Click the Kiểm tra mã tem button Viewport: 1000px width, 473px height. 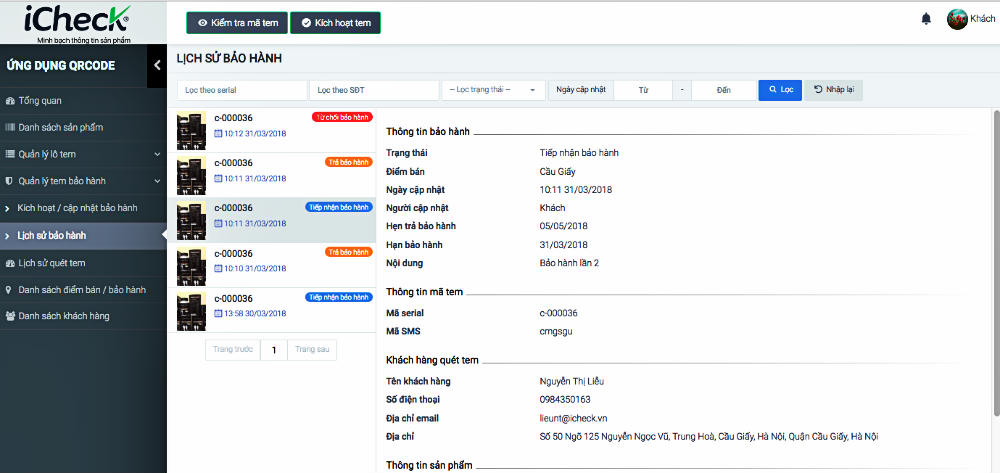coord(237,23)
